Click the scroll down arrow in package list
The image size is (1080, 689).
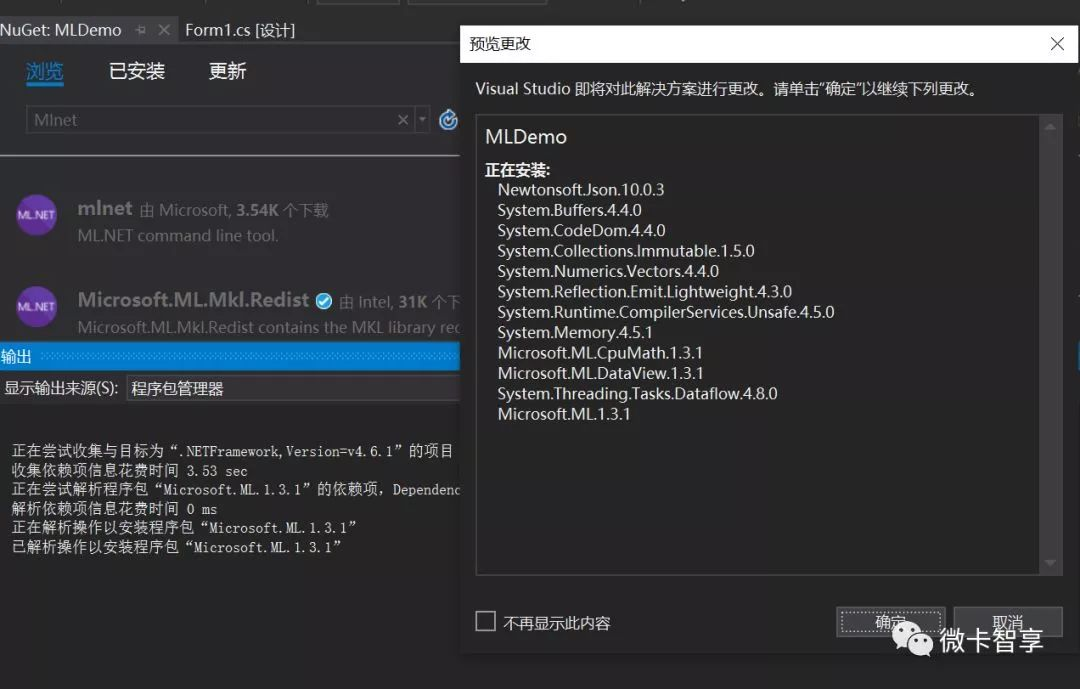click(x=1050, y=563)
